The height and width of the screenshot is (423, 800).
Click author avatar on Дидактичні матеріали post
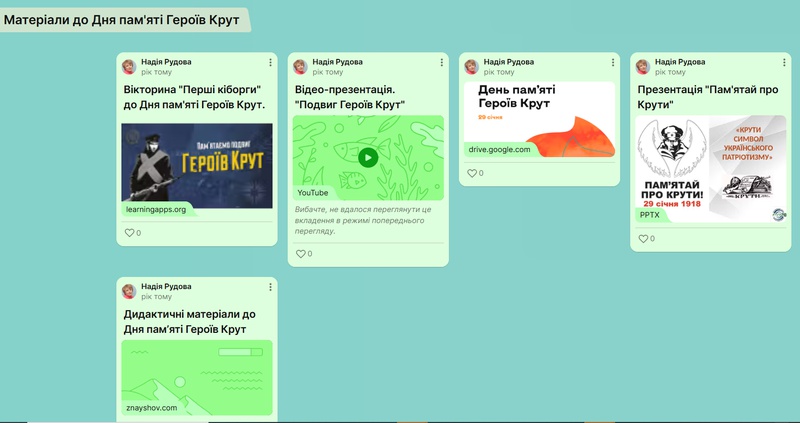coord(130,292)
